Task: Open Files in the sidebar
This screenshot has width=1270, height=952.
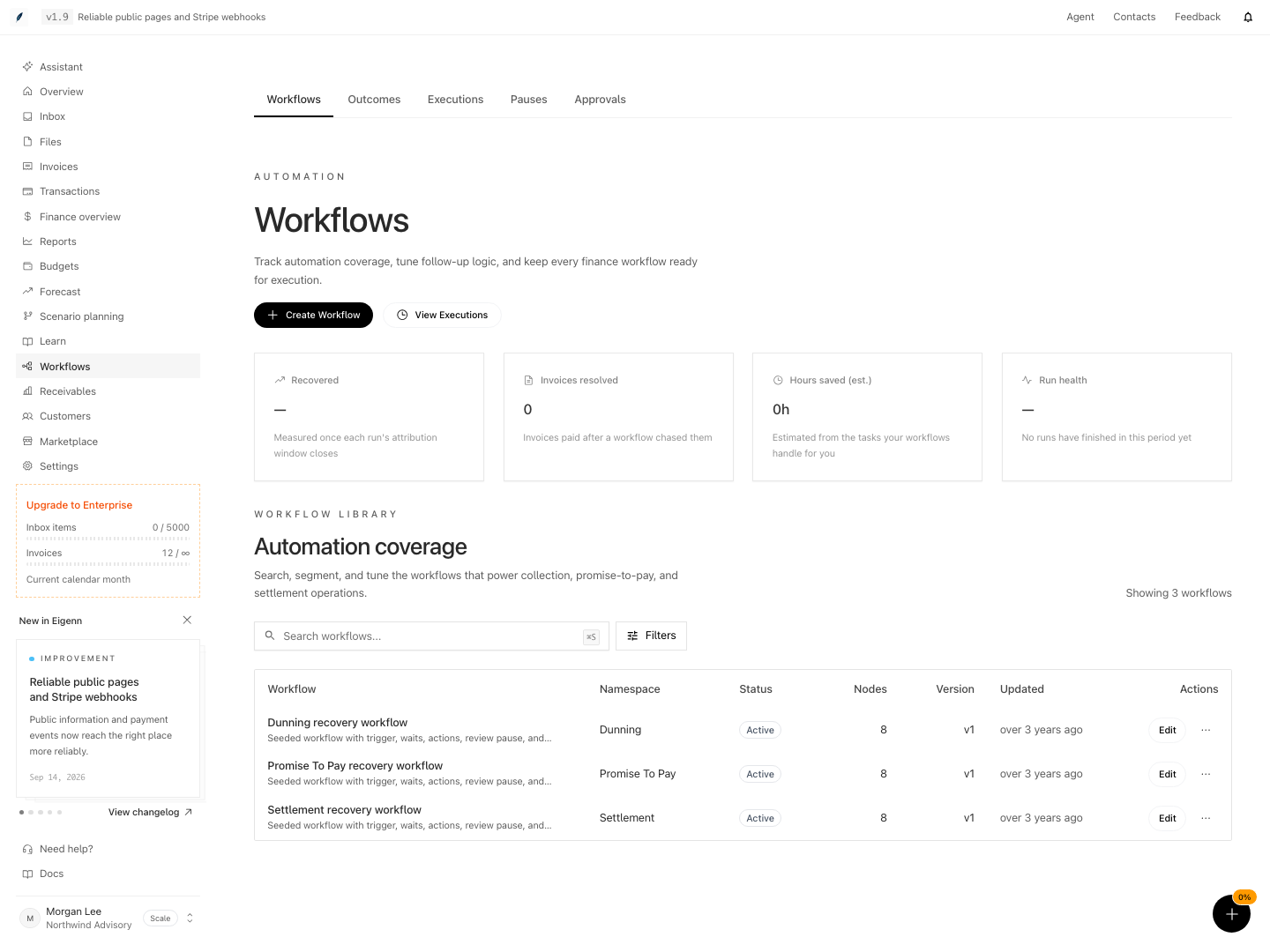Action: tap(108, 142)
